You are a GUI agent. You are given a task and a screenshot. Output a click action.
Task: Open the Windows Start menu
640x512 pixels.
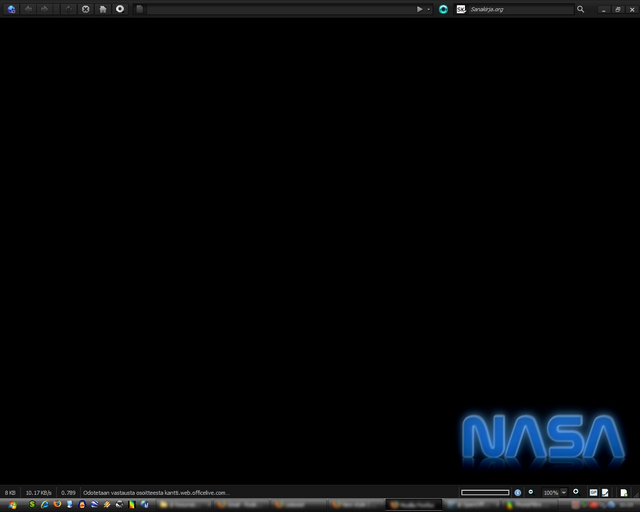[x=13, y=505]
